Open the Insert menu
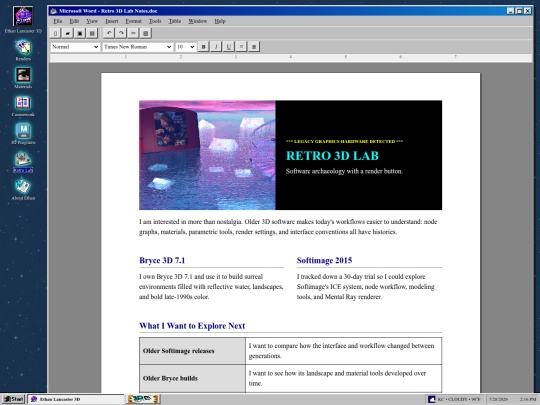 pos(112,21)
